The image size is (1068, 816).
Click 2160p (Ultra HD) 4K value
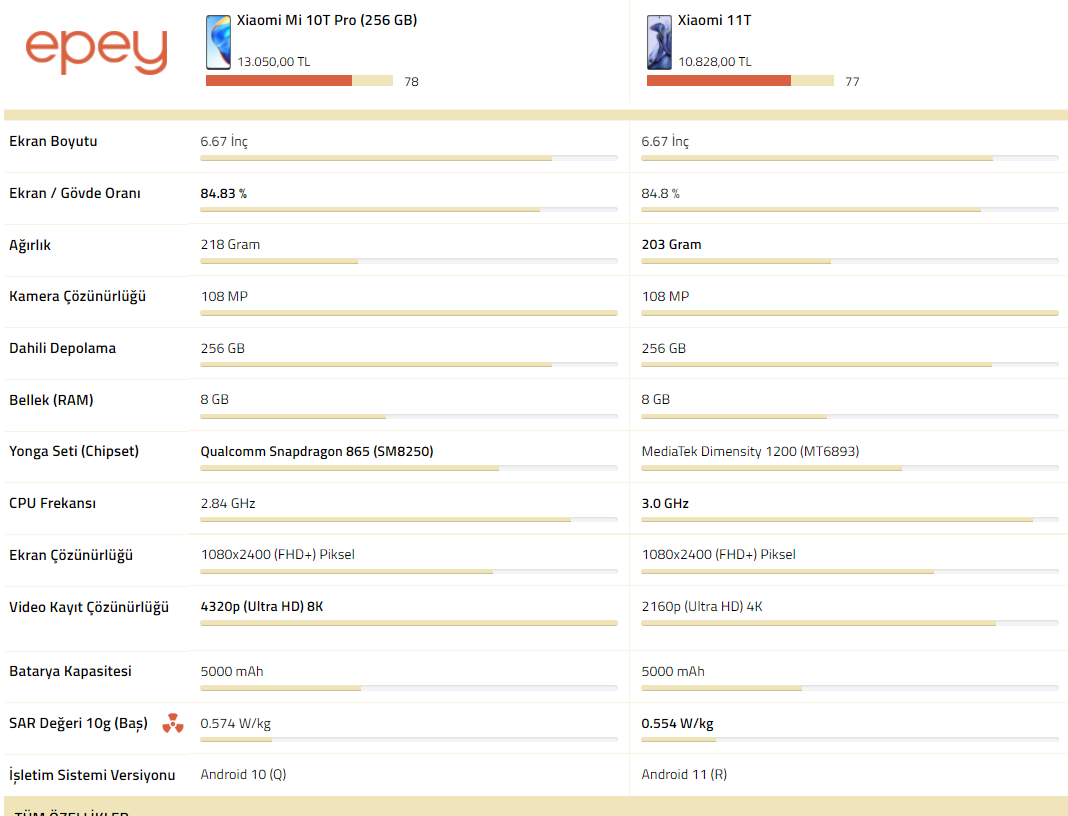(702, 607)
